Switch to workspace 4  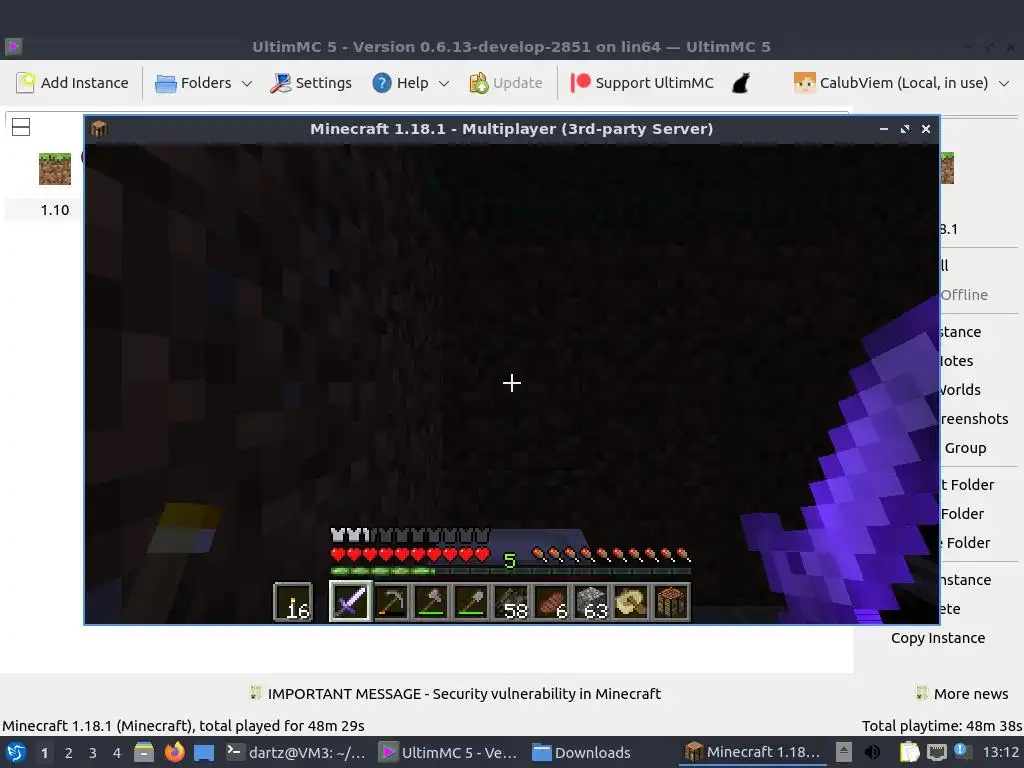click(117, 753)
